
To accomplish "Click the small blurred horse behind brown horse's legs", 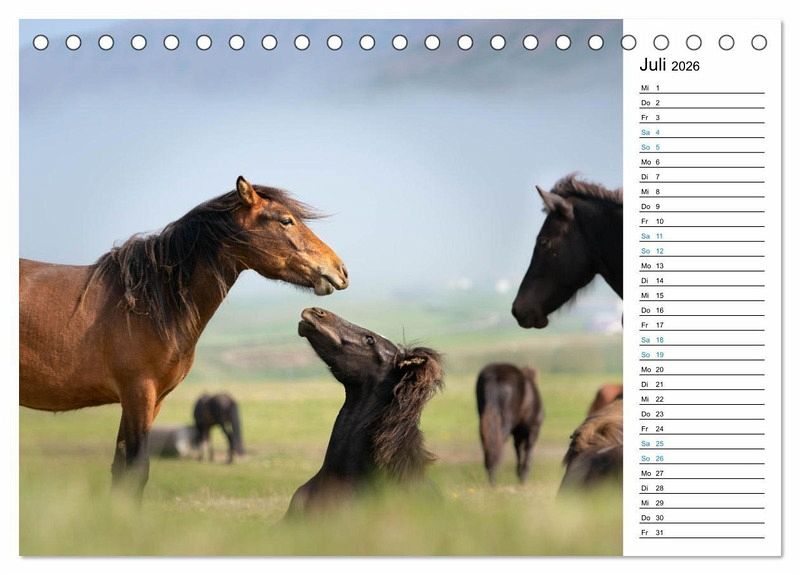I will point(217,420).
